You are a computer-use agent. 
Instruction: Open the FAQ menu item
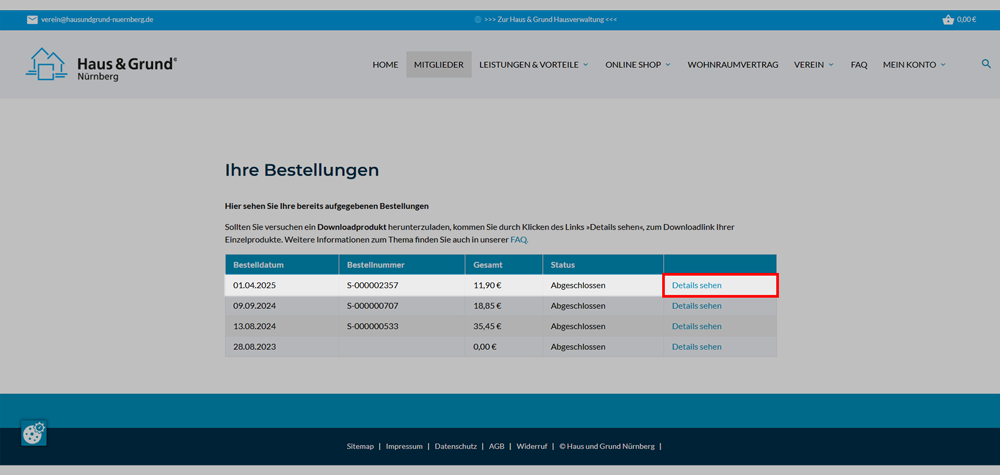click(859, 65)
